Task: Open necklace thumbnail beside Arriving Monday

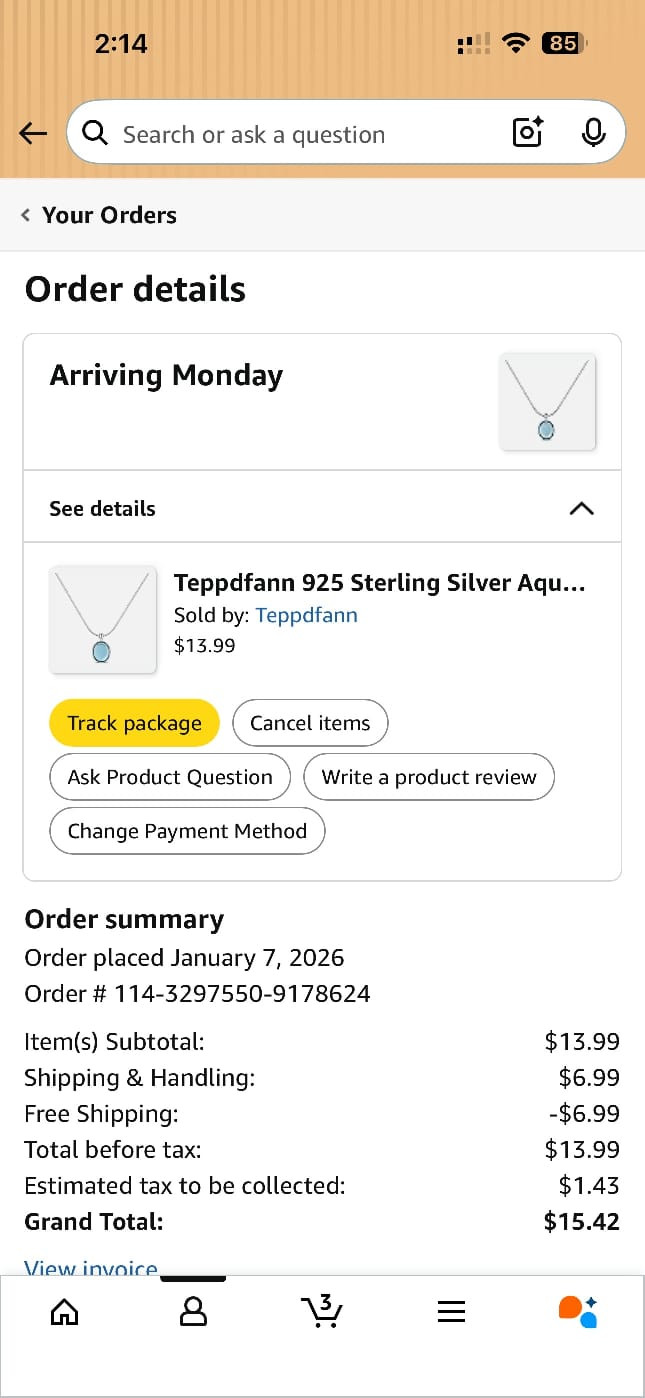Action: tap(547, 401)
